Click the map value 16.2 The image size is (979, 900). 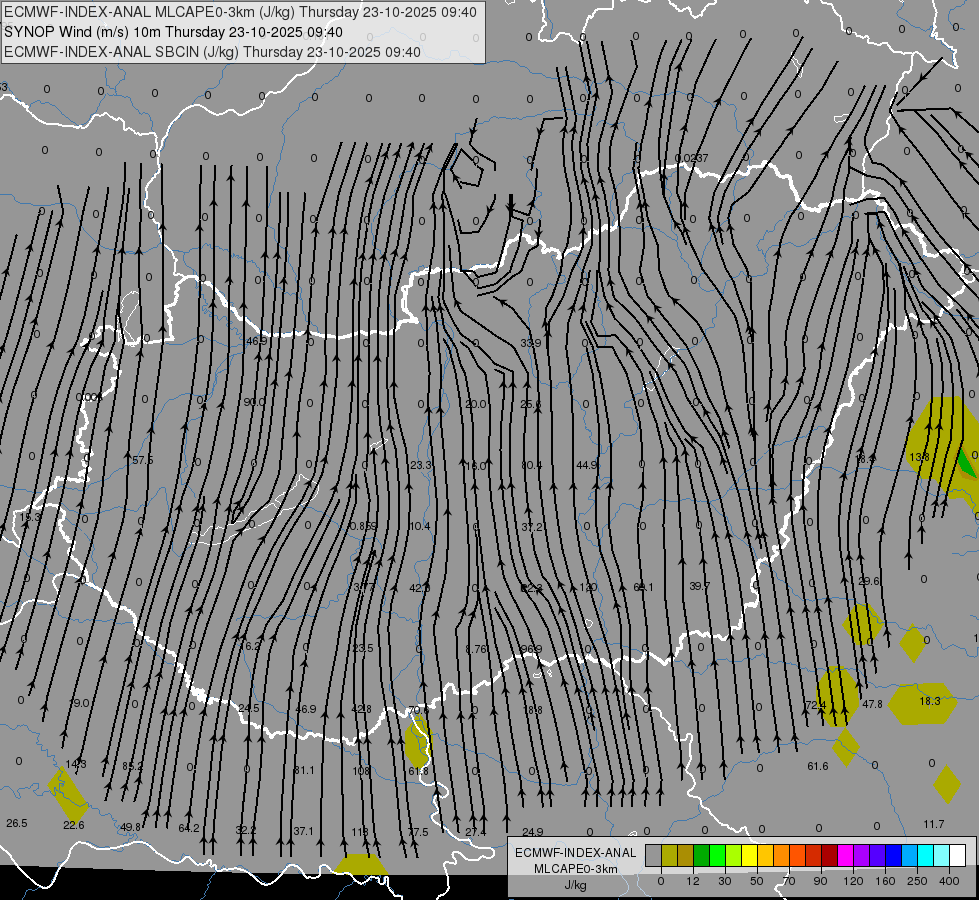[x=250, y=646]
